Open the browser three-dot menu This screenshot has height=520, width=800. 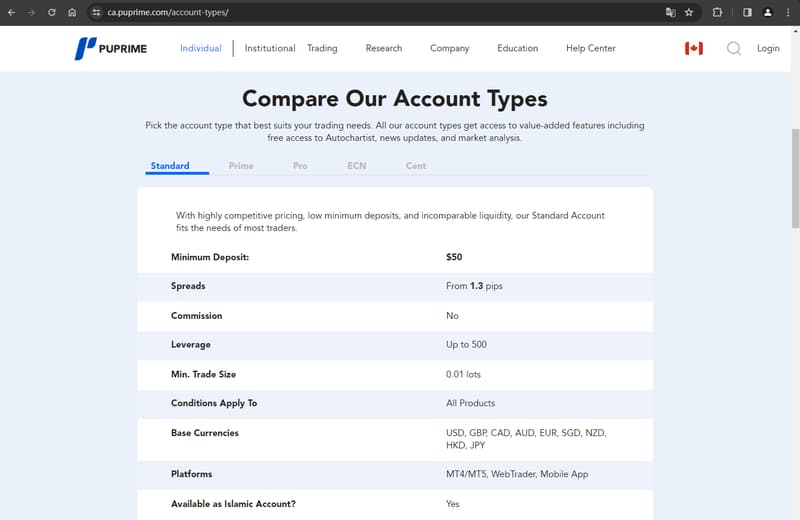pyautogui.click(x=788, y=12)
